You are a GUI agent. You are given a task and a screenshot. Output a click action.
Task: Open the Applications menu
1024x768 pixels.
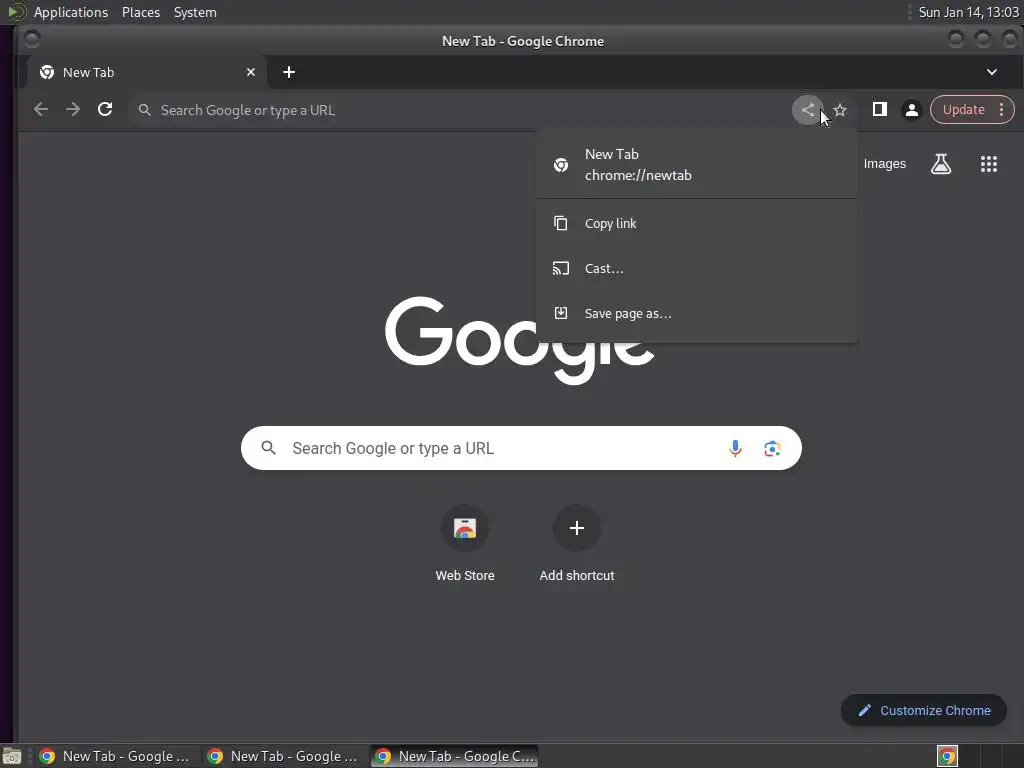tap(71, 12)
